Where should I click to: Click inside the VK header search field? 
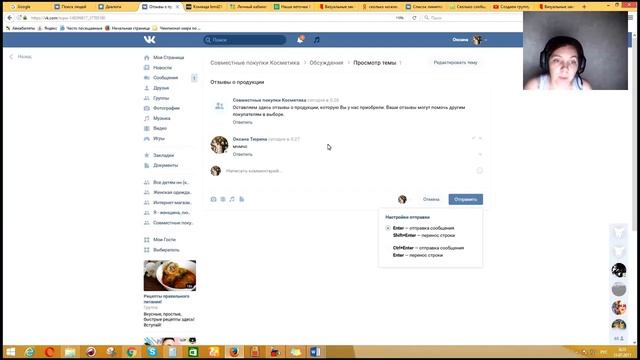click(x=244, y=40)
